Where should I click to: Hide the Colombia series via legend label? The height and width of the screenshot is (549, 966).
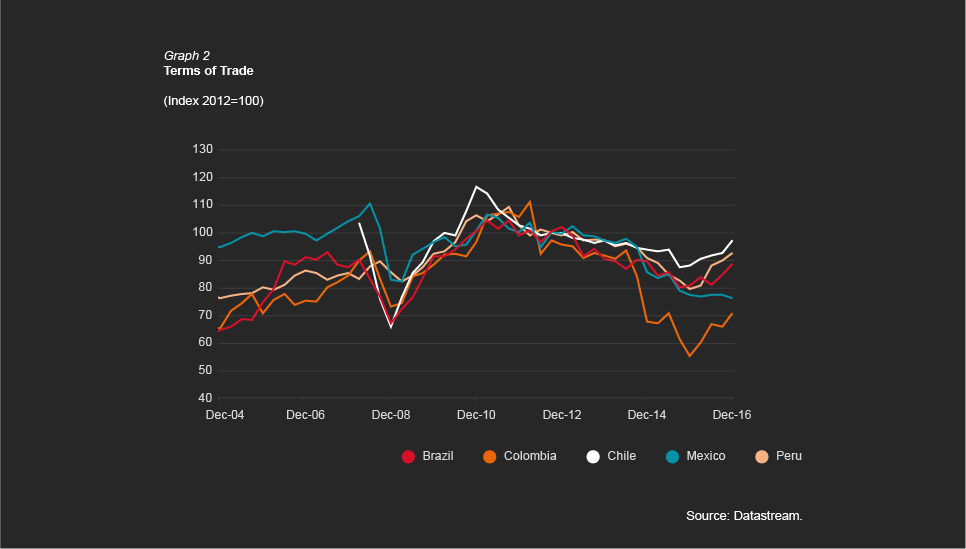(529, 456)
